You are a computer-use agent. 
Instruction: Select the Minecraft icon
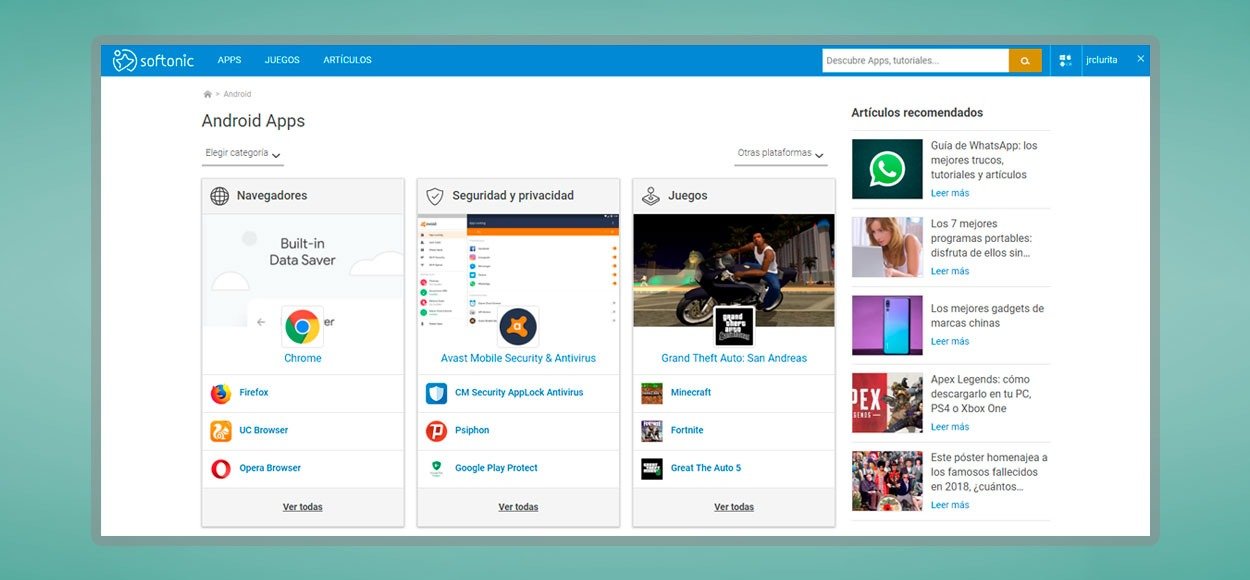click(652, 393)
